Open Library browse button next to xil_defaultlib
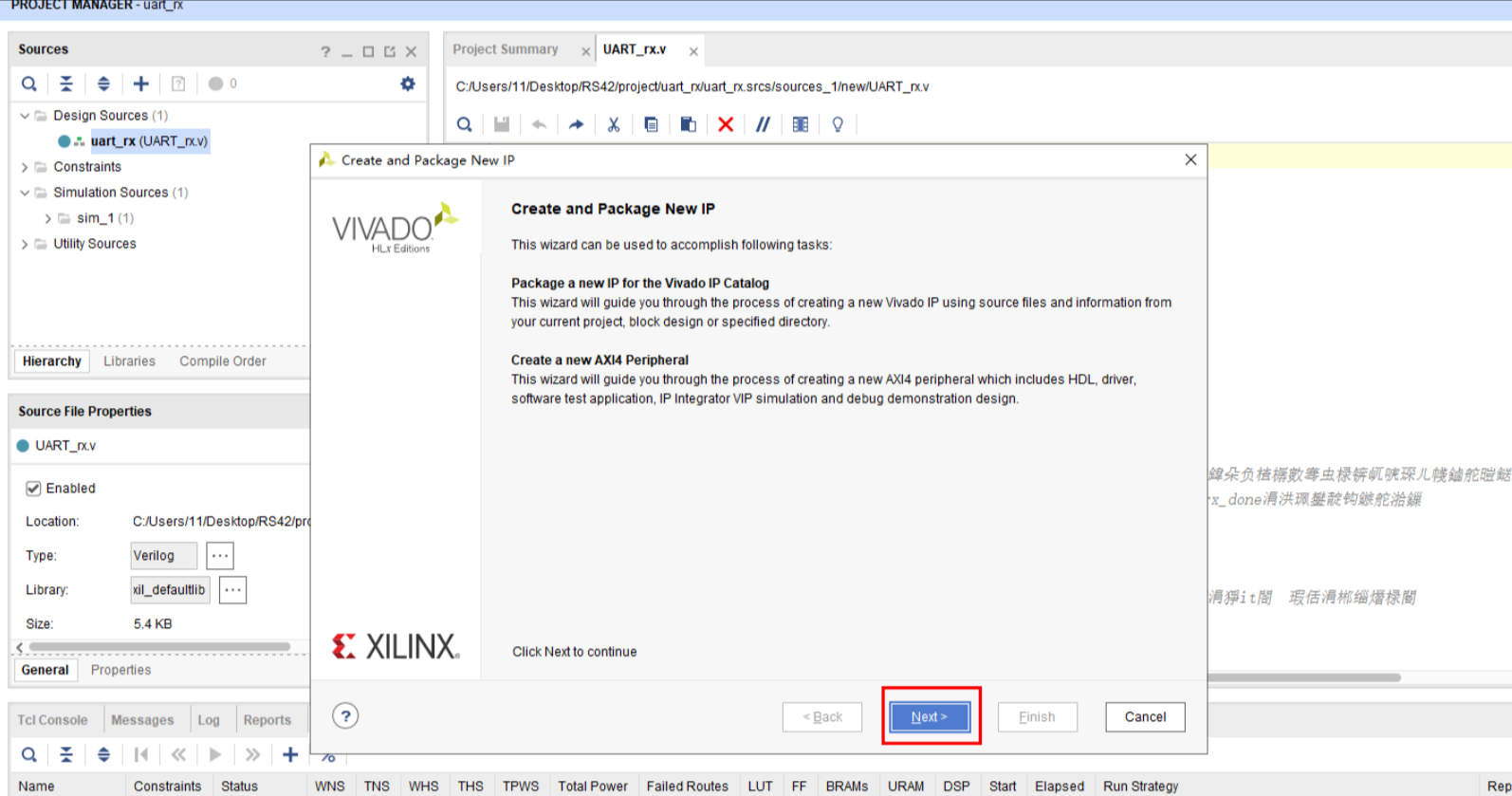1512x796 pixels. pos(232,589)
